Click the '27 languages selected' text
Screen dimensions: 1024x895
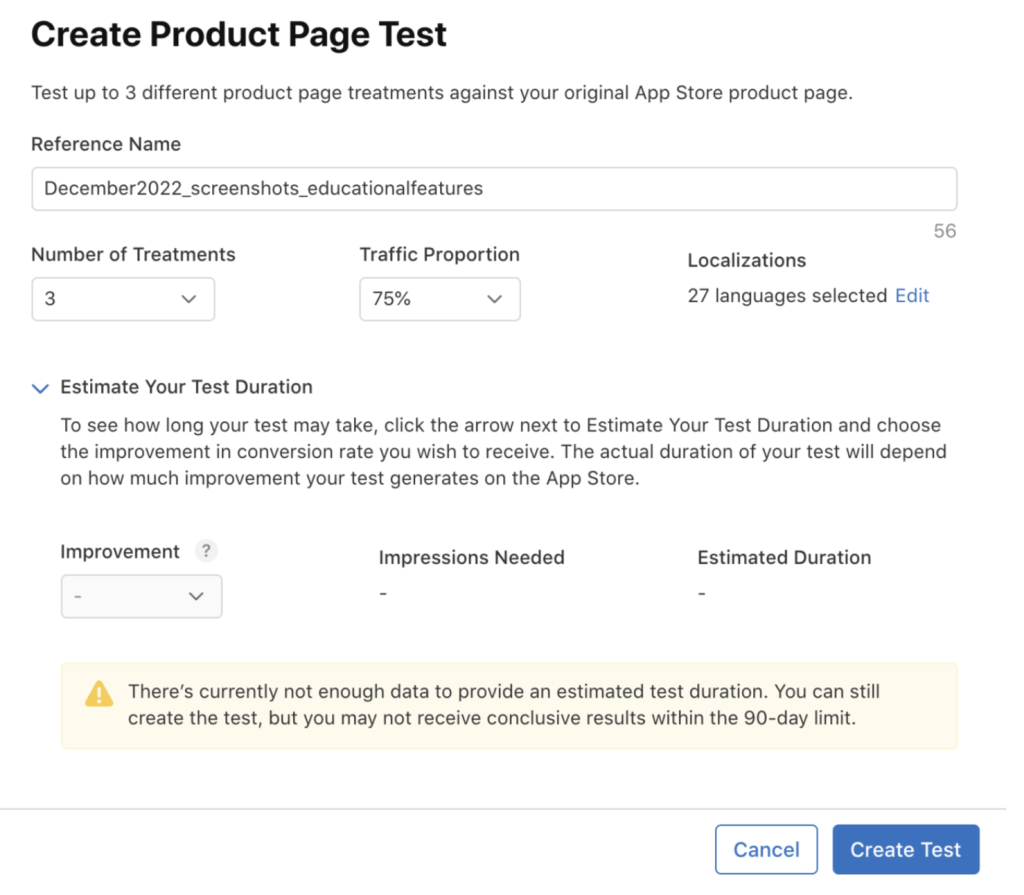pos(787,296)
